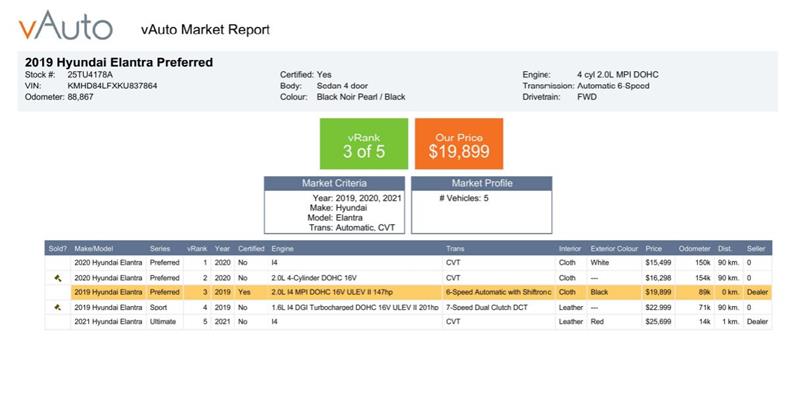The height and width of the screenshot is (407, 800).
Task: Sort by the Series column header
Action: click(x=160, y=248)
